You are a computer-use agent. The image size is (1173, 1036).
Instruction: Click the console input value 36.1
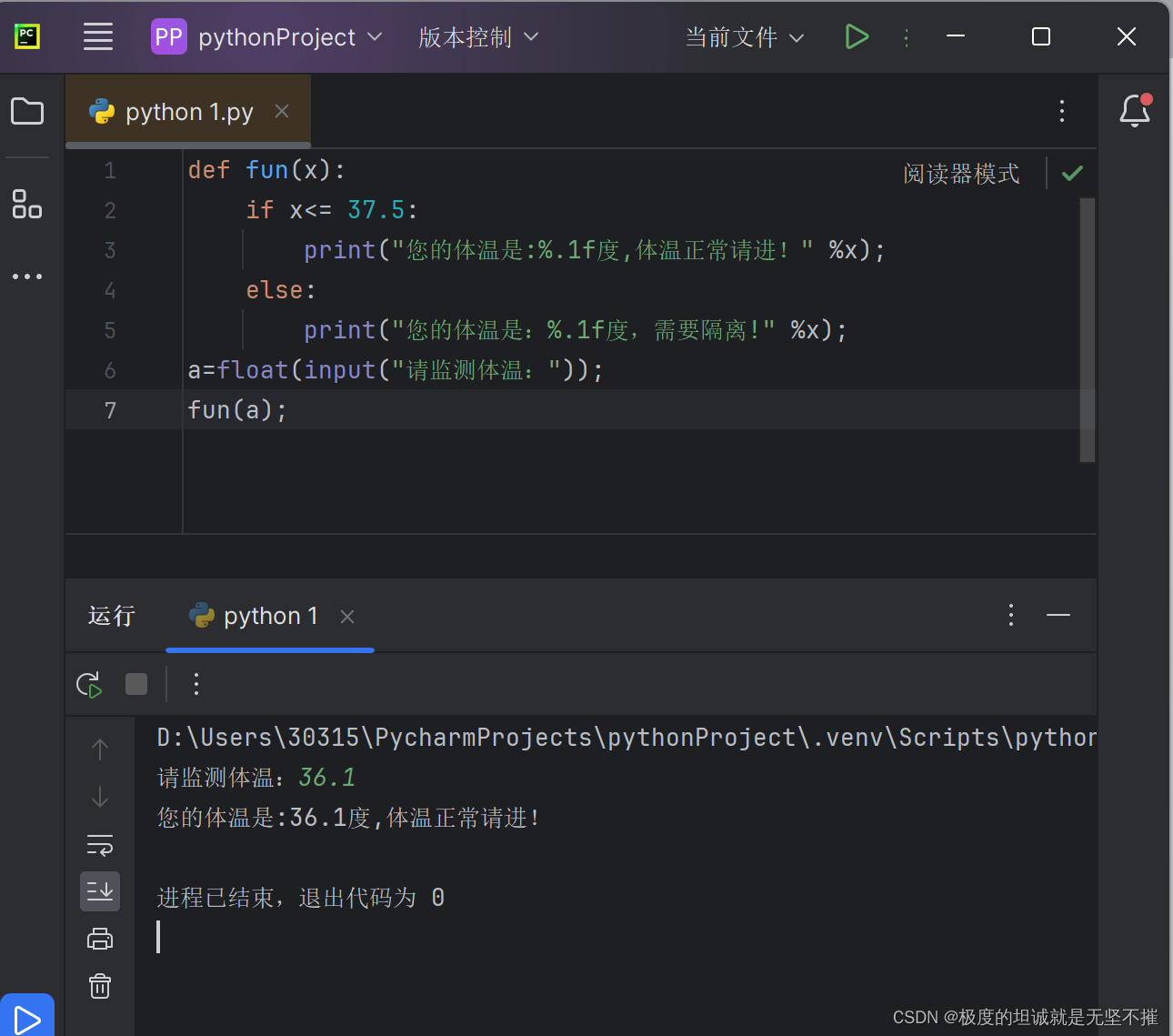[x=327, y=778]
